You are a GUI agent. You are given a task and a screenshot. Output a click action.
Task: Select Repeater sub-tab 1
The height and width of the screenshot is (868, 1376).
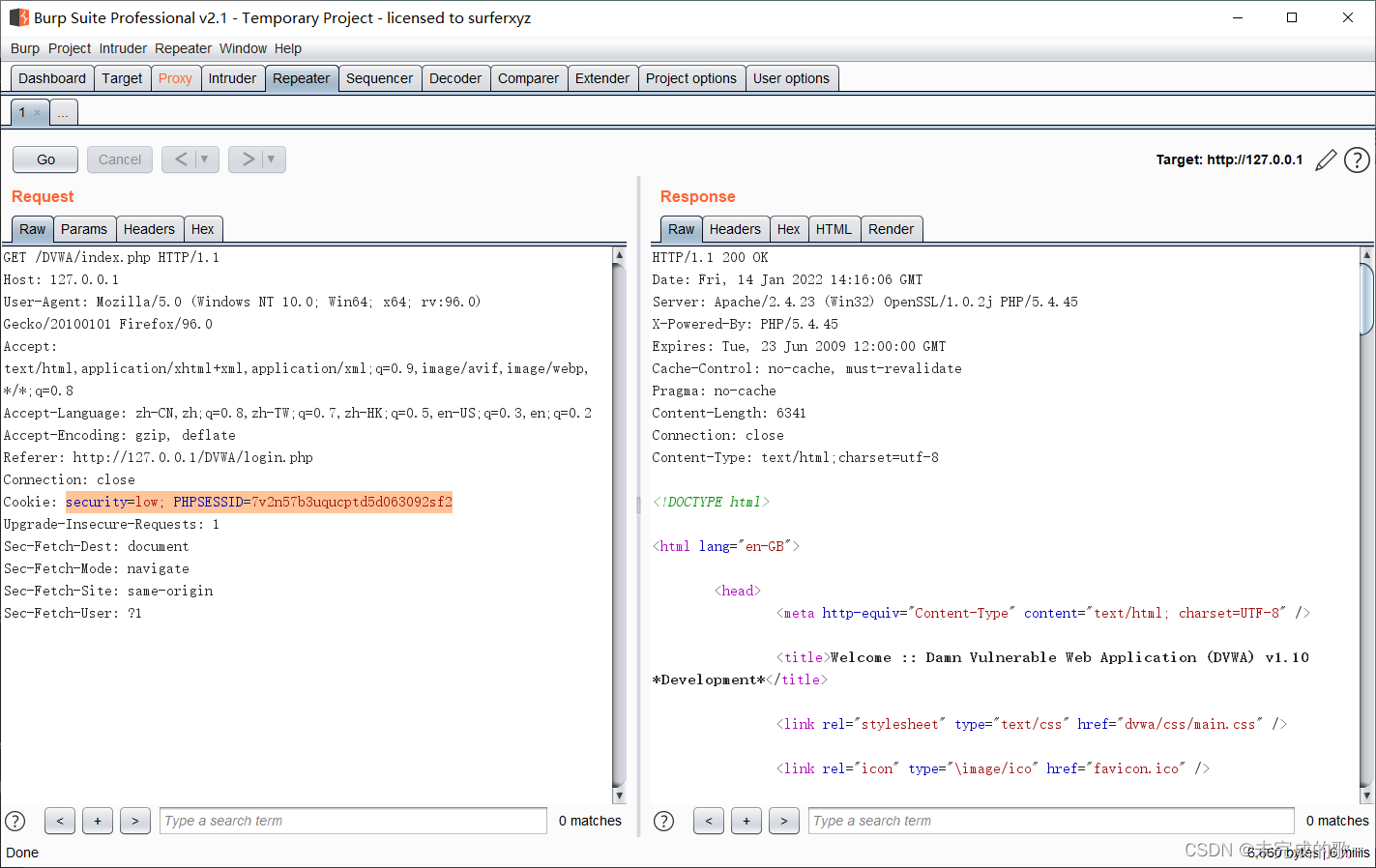click(23, 113)
